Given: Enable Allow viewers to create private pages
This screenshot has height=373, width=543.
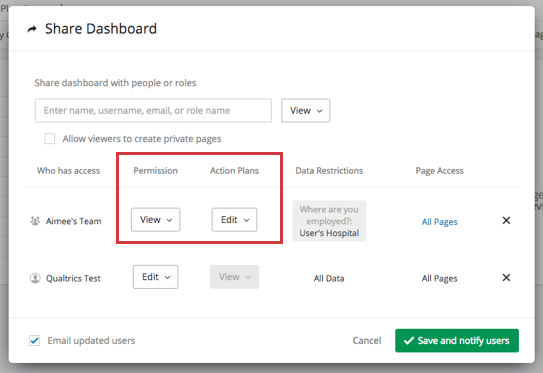Looking at the screenshot, I should point(50,139).
